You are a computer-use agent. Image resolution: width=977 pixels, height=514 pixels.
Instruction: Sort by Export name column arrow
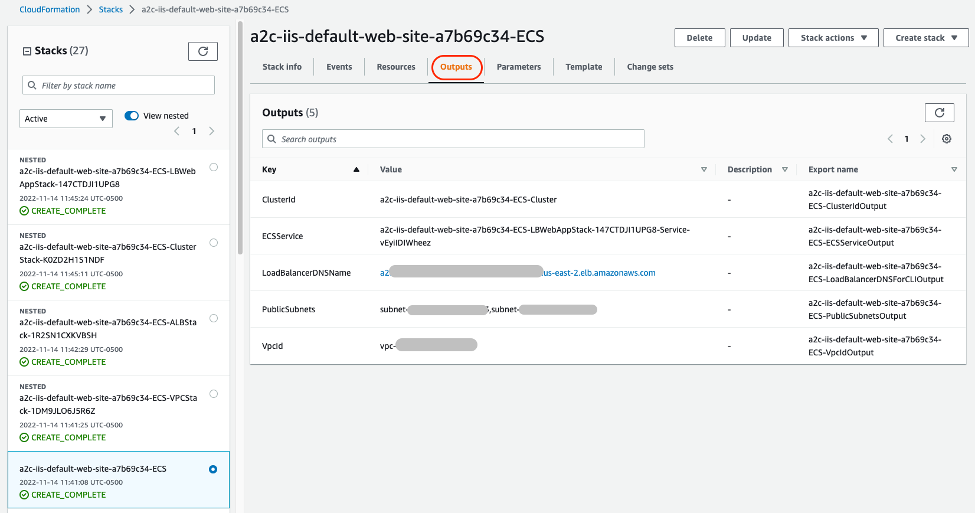click(x=954, y=169)
